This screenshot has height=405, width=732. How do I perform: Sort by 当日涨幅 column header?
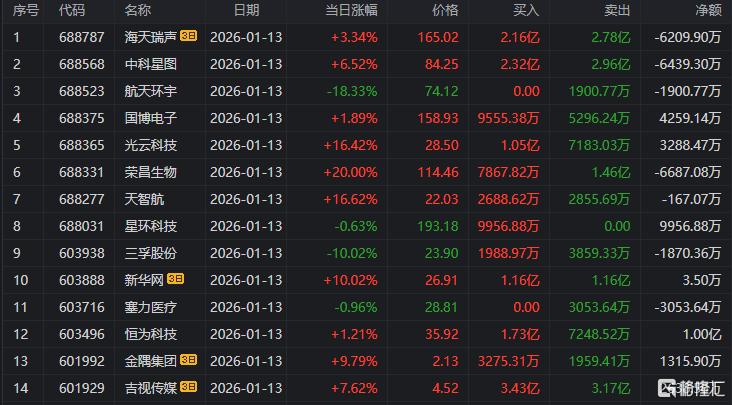352,10
